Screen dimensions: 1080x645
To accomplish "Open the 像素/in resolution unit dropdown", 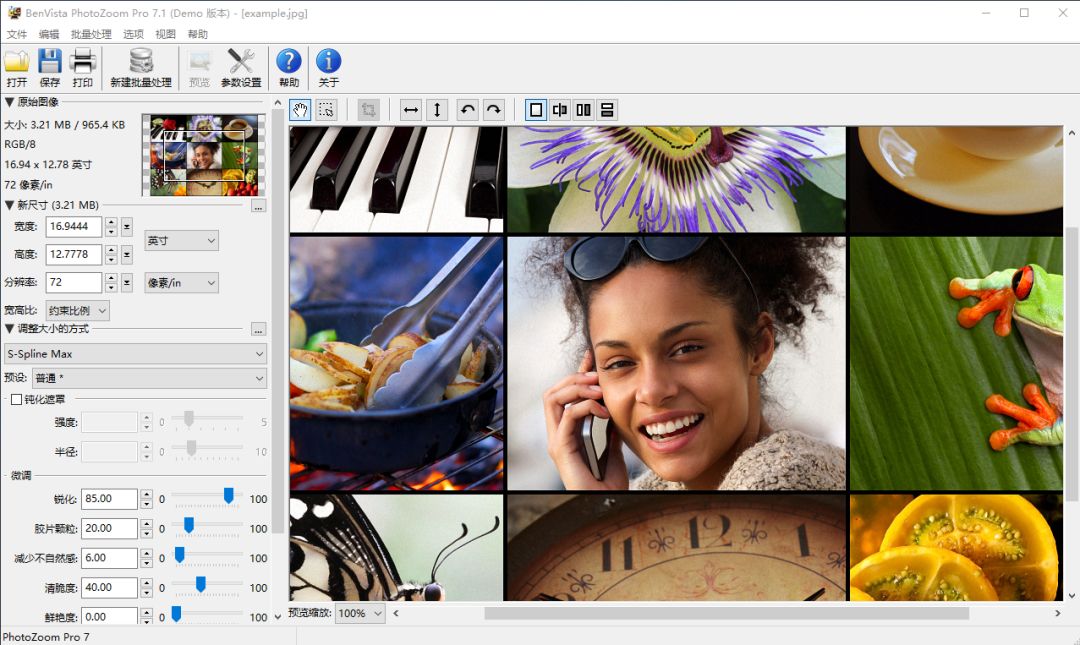I will coord(182,283).
